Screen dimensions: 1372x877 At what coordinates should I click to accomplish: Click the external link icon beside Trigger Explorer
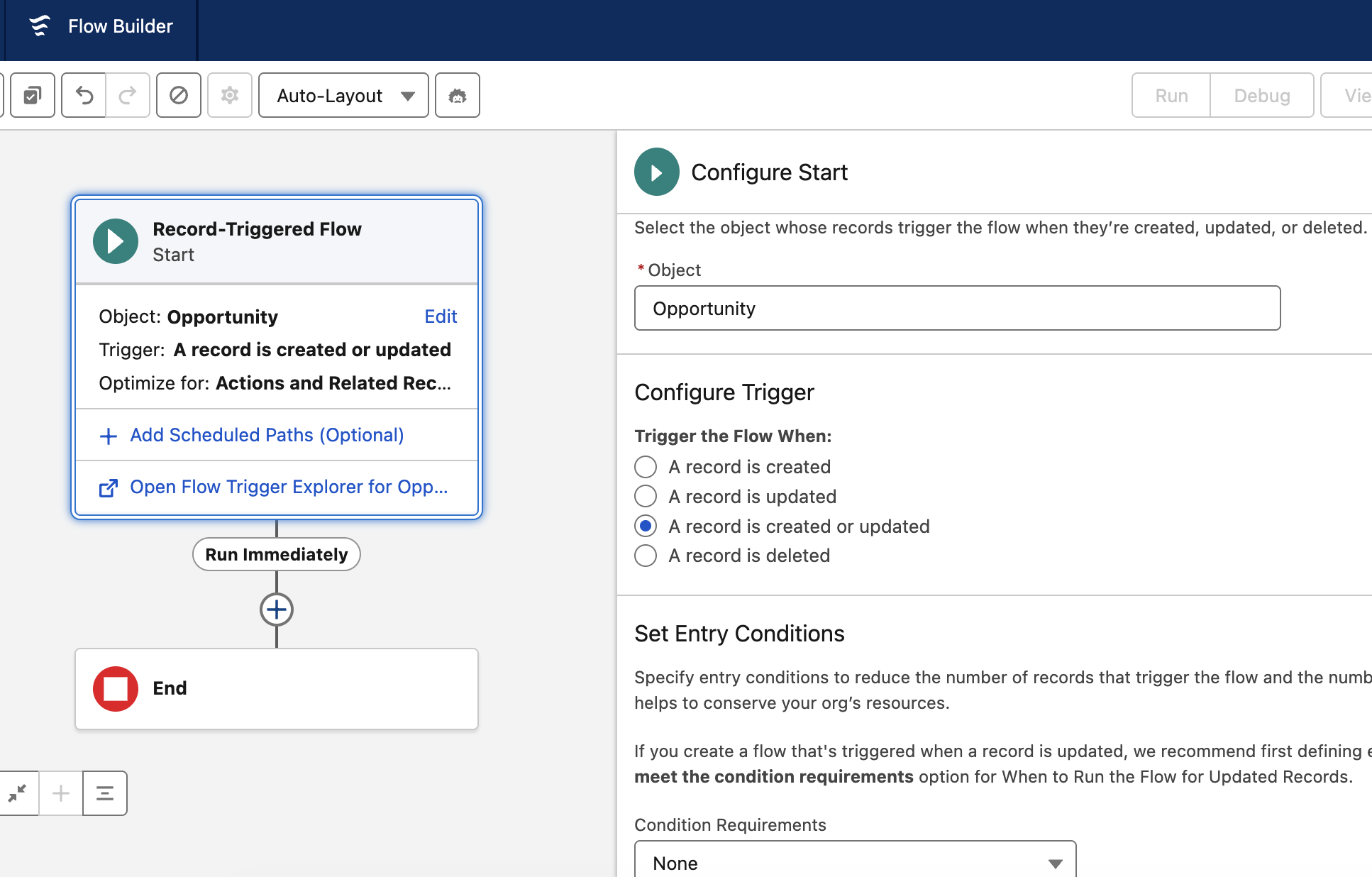pyautogui.click(x=108, y=488)
